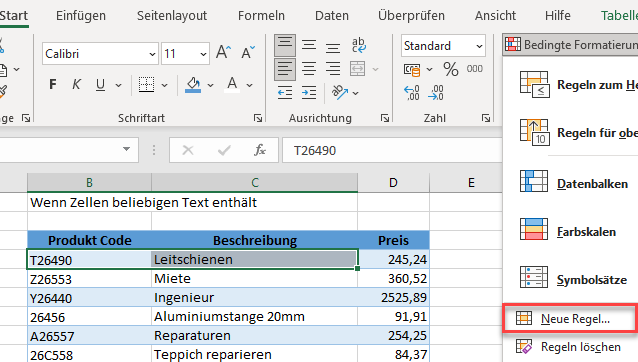Apply font color letter A
638x362 pixels.
pos(232,85)
